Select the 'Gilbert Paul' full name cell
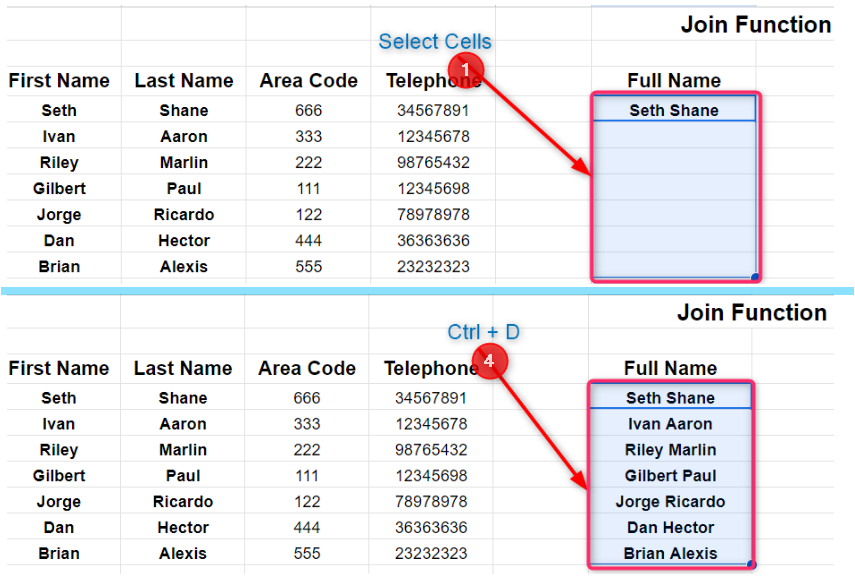The image size is (855, 579). 670,476
